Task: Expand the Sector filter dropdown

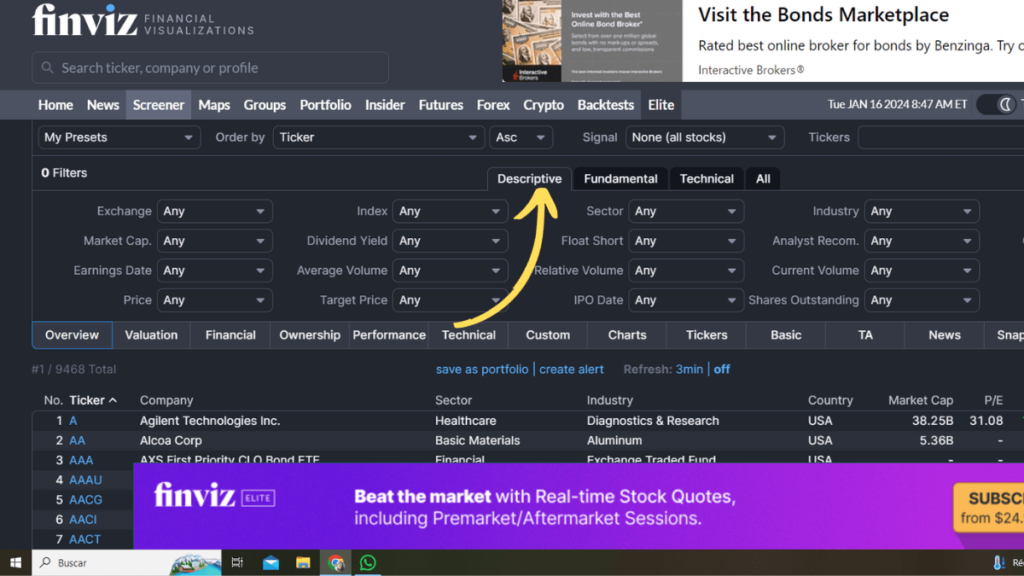Action: pos(686,212)
